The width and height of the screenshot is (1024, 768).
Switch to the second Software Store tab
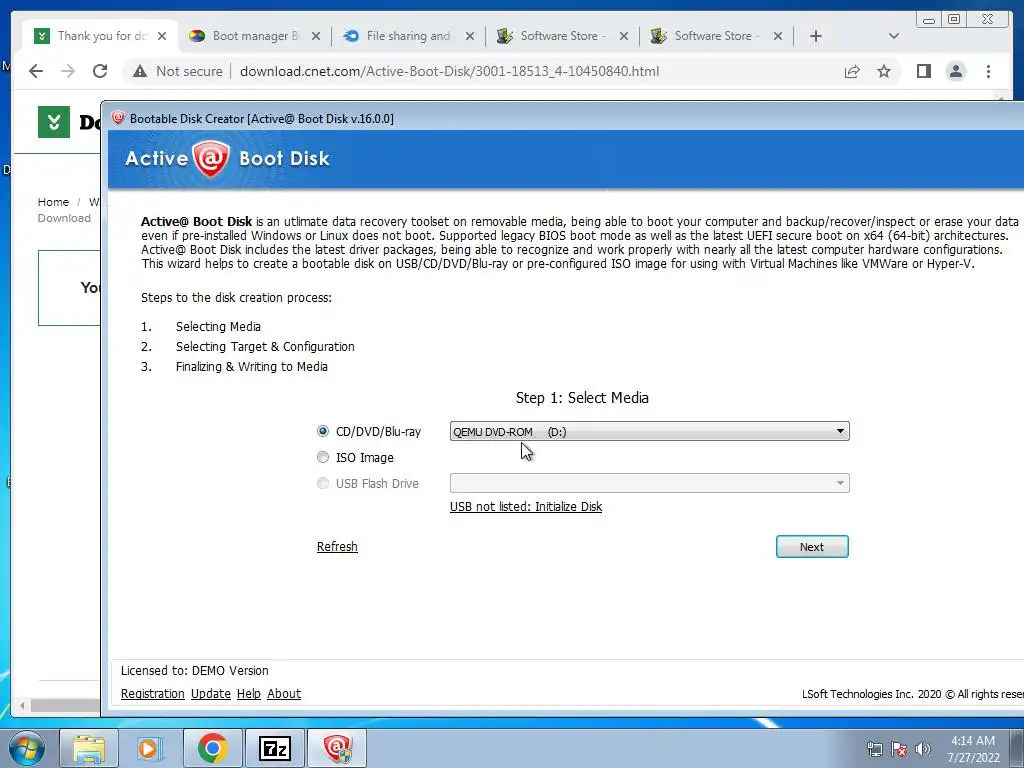point(717,36)
